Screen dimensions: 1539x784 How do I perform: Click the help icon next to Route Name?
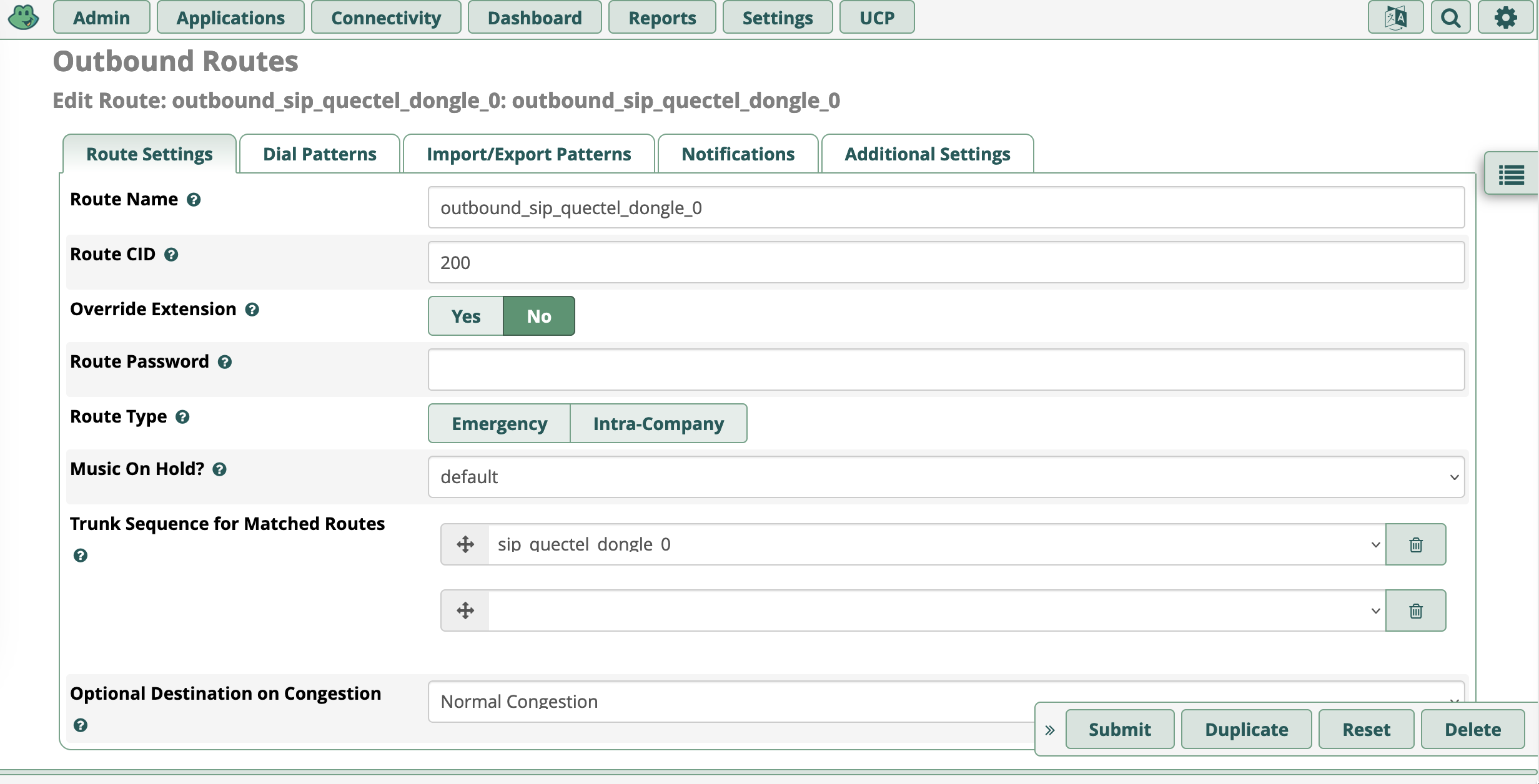pos(194,200)
